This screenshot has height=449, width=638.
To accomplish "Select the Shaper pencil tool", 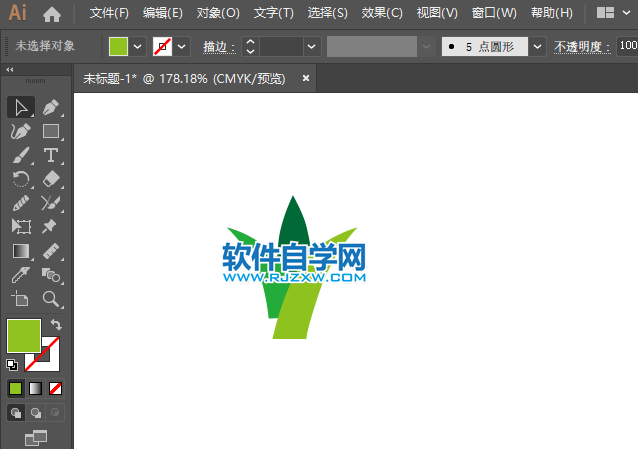I will [x=21, y=203].
